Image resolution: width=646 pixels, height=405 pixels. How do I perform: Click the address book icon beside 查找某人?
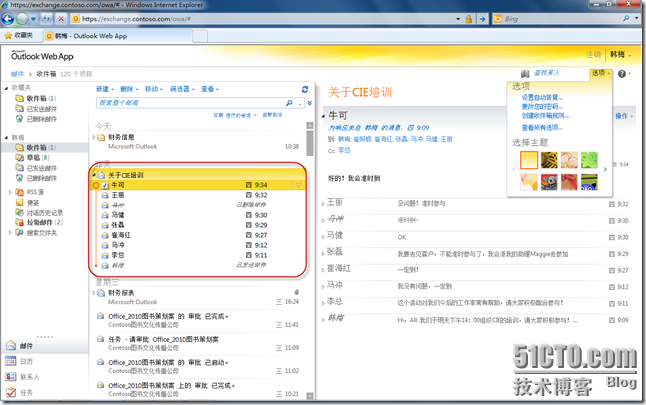525,73
